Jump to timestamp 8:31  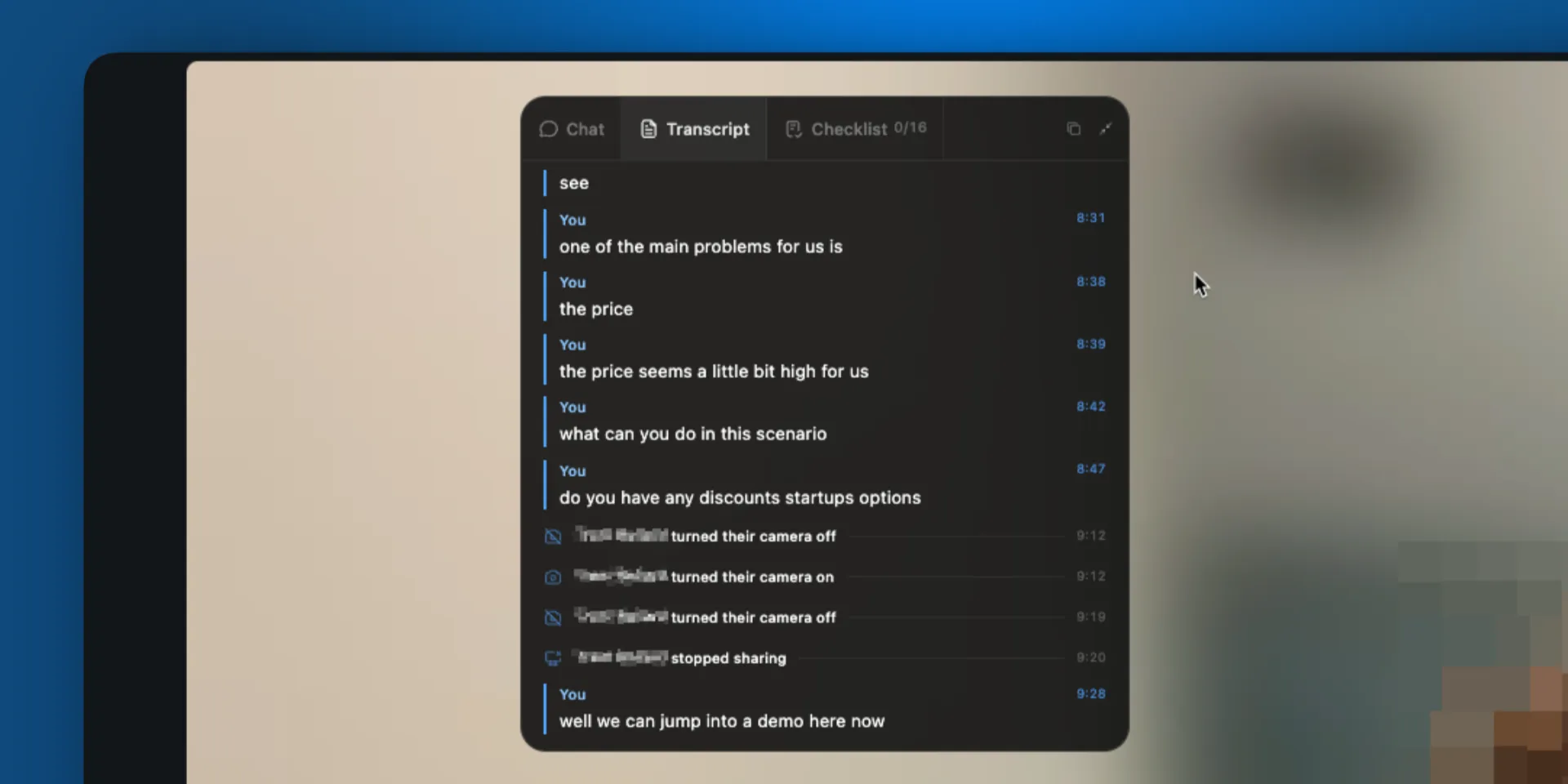coord(1090,218)
